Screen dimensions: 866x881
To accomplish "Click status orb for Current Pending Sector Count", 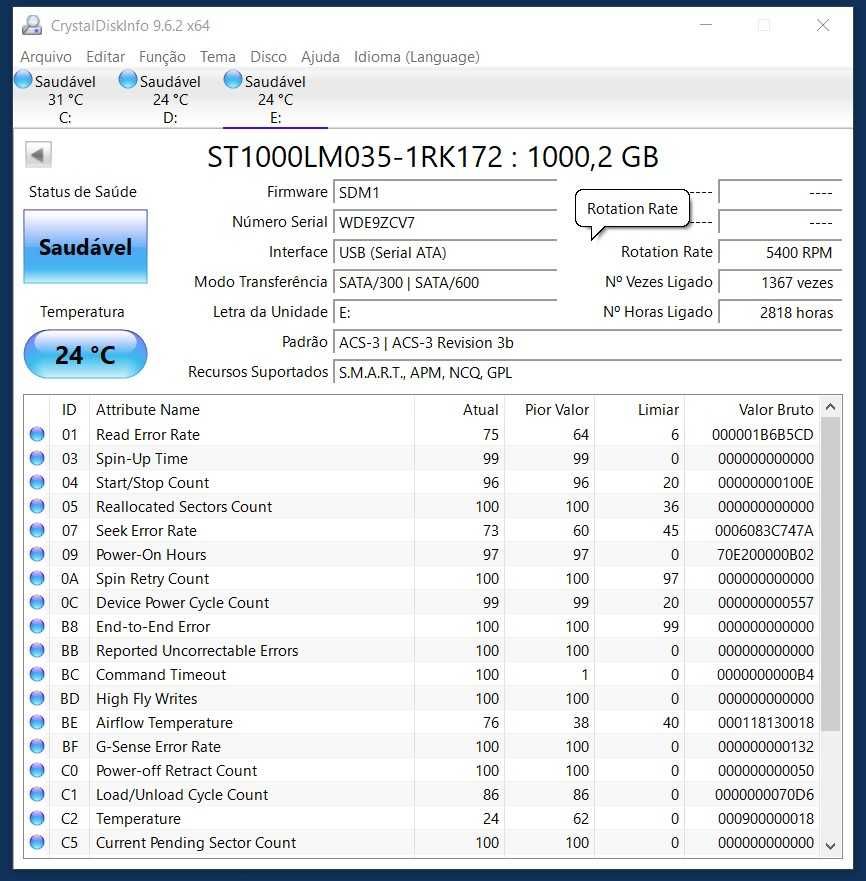I will [x=37, y=842].
